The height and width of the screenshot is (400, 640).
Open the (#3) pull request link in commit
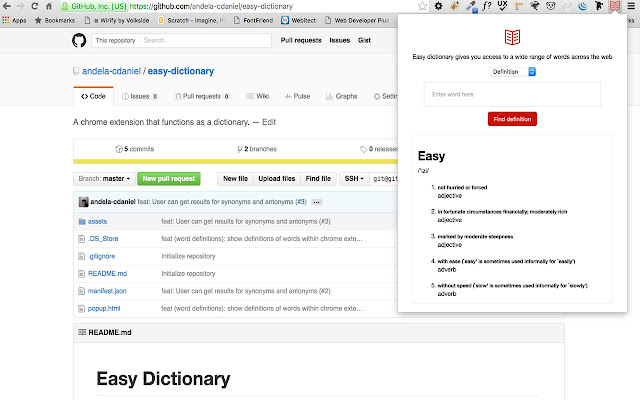301,202
